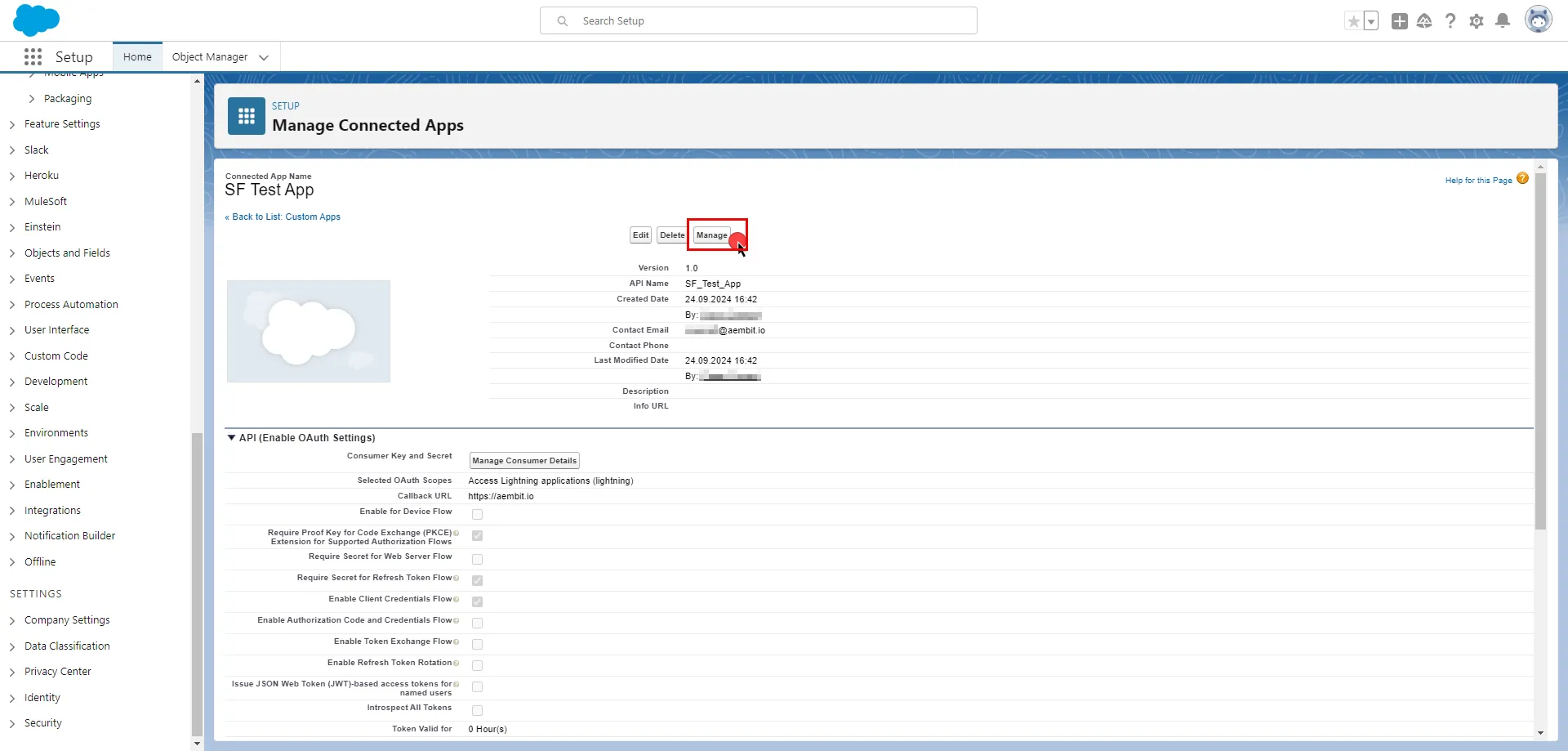1568x751 pixels.
Task: Toggle Enable Token Exchange Flow checkbox
Action: [x=477, y=644]
